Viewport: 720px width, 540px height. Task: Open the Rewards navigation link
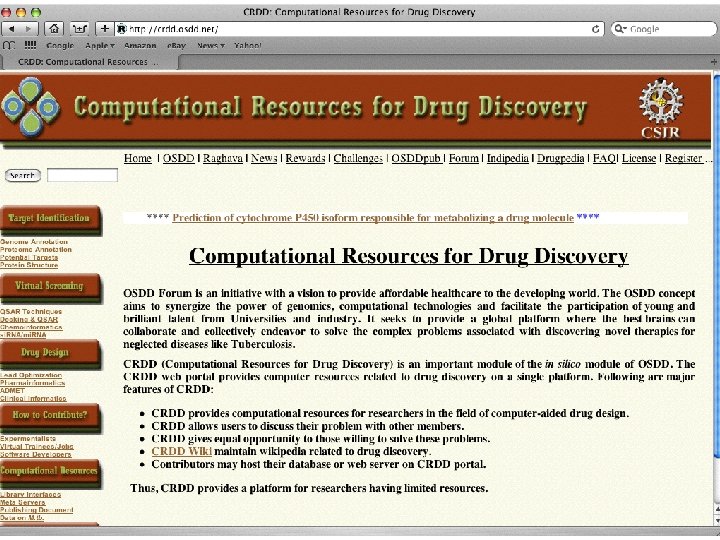pyautogui.click(x=305, y=158)
